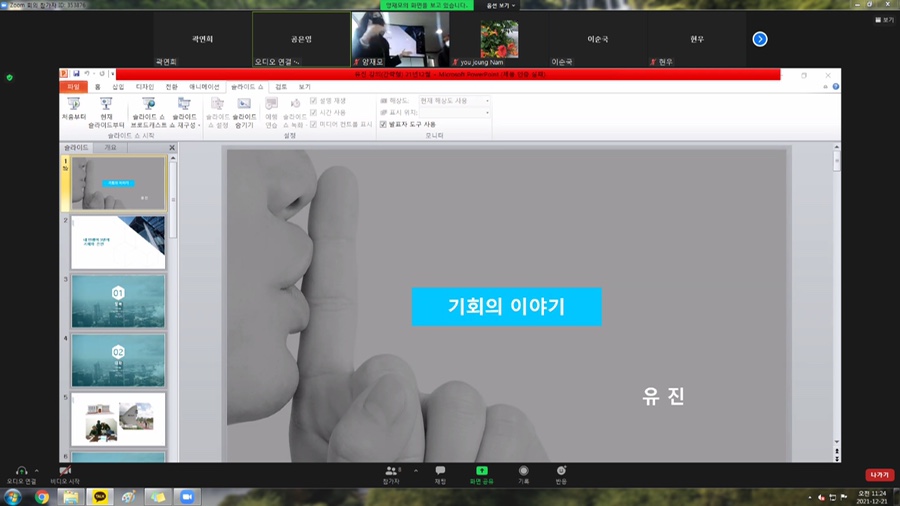Click the rehearse timings tool
This screenshot has height=506, width=900.
click(x=271, y=112)
